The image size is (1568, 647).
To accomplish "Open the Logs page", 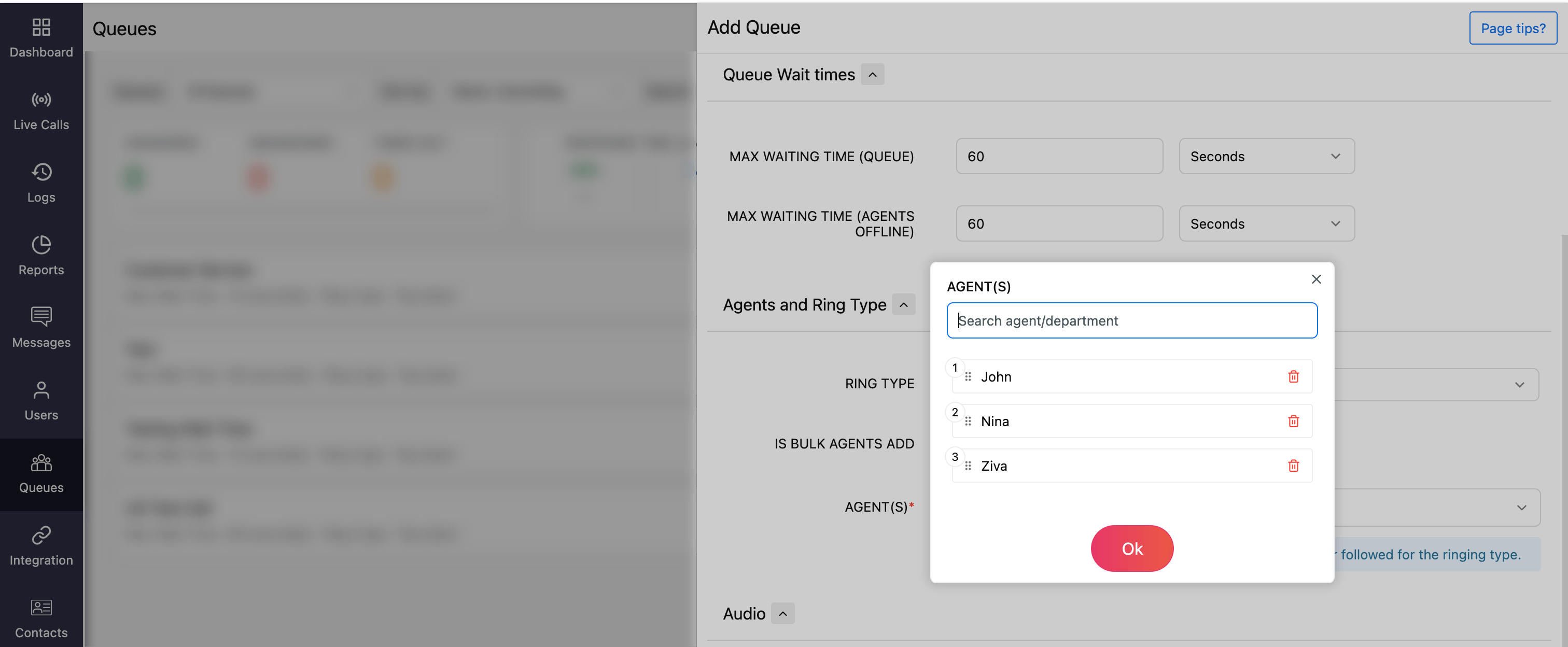I will click(x=41, y=184).
